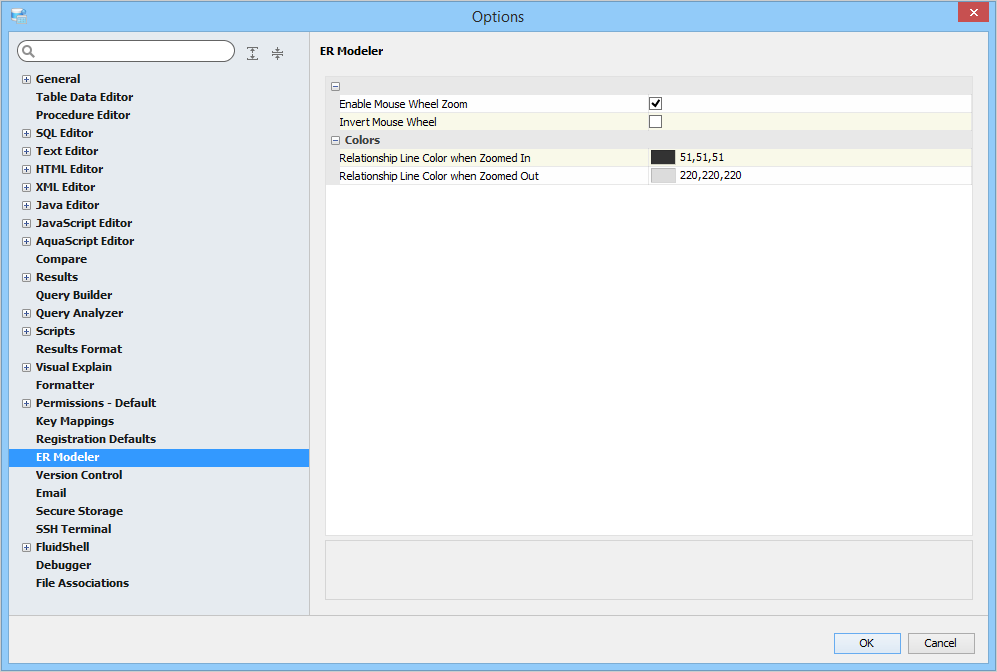Select the General tree item label
The width and height of the screenshot is (997, 672).
[x=58, y=79]
